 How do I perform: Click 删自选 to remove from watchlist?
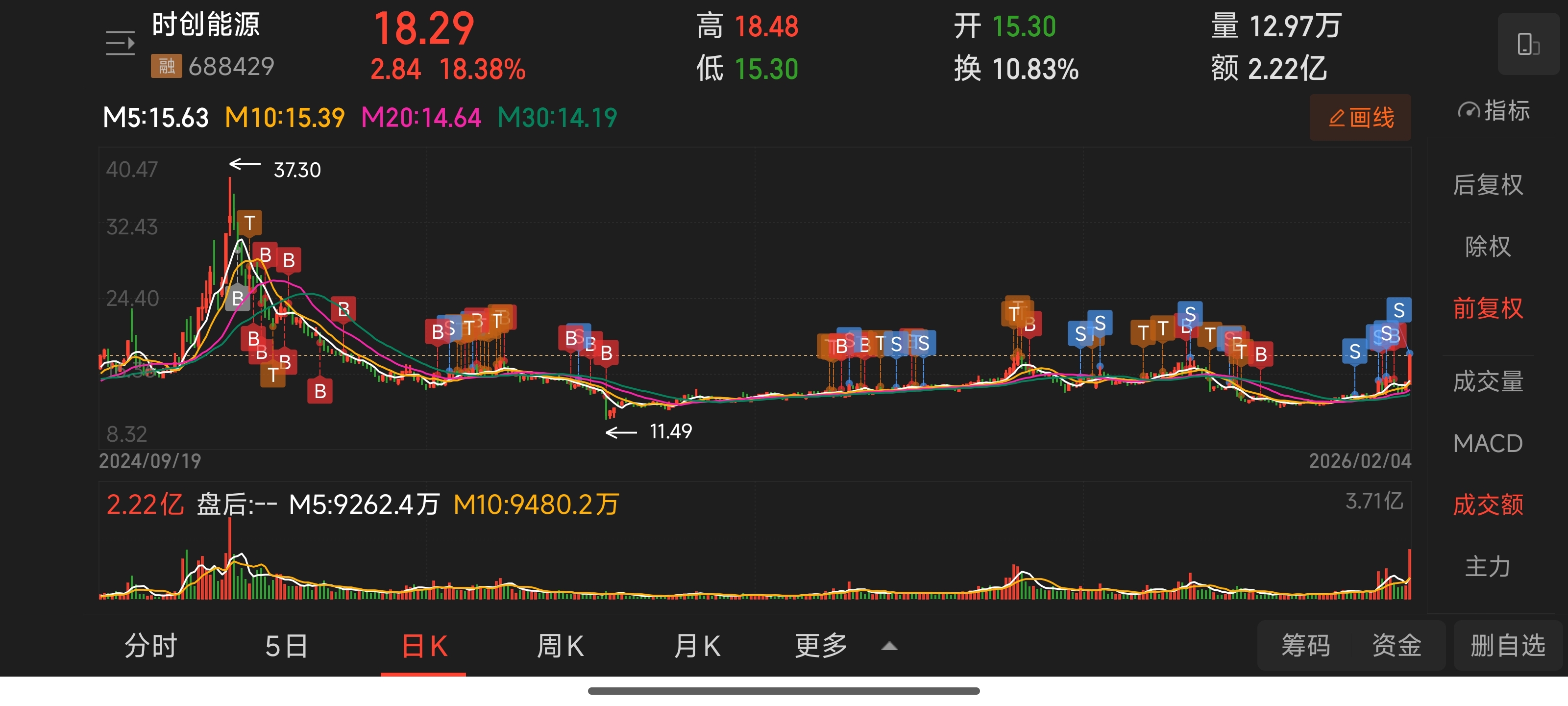click(1508, 645)
